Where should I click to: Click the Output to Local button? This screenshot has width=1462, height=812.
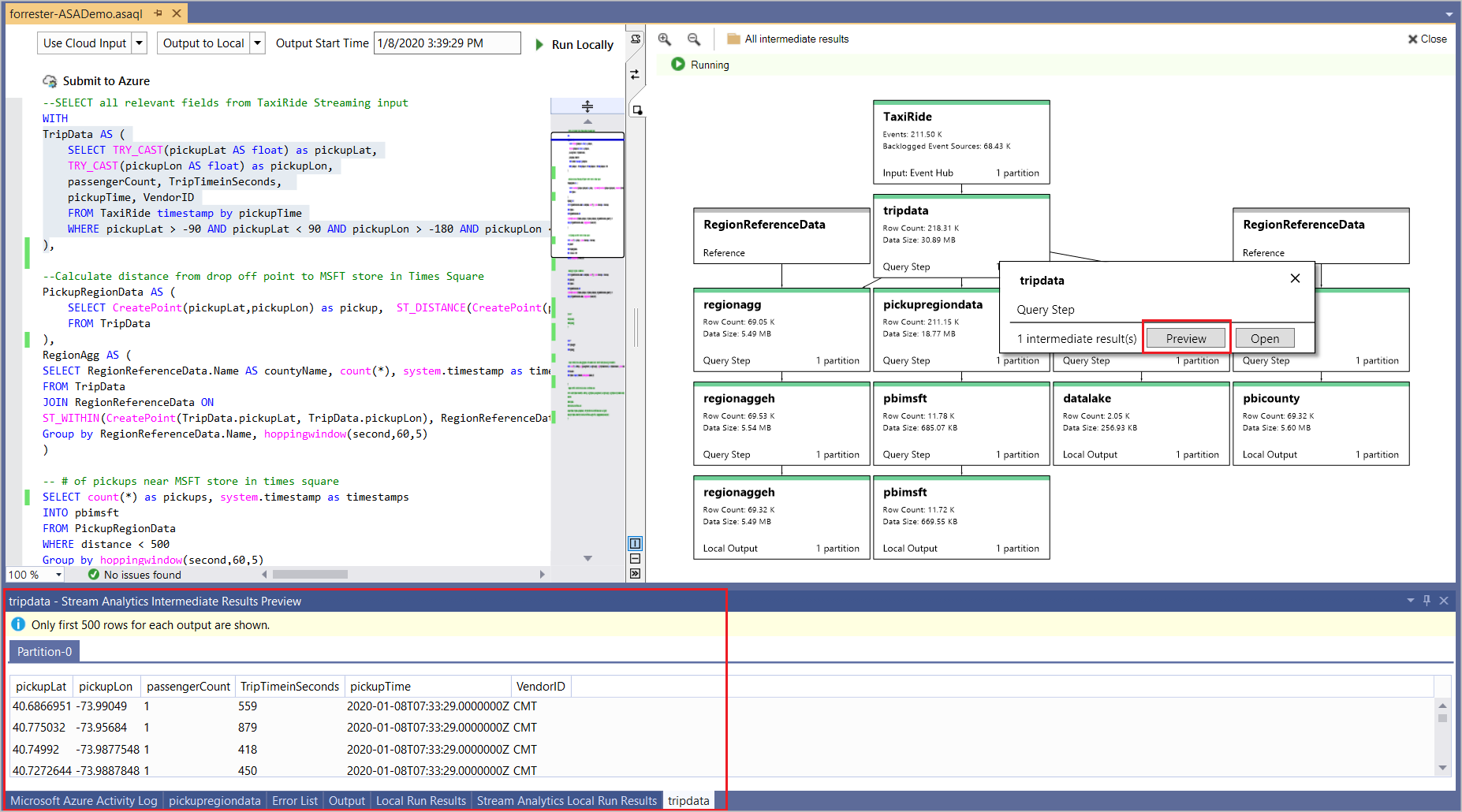click(x=203, y=43)
